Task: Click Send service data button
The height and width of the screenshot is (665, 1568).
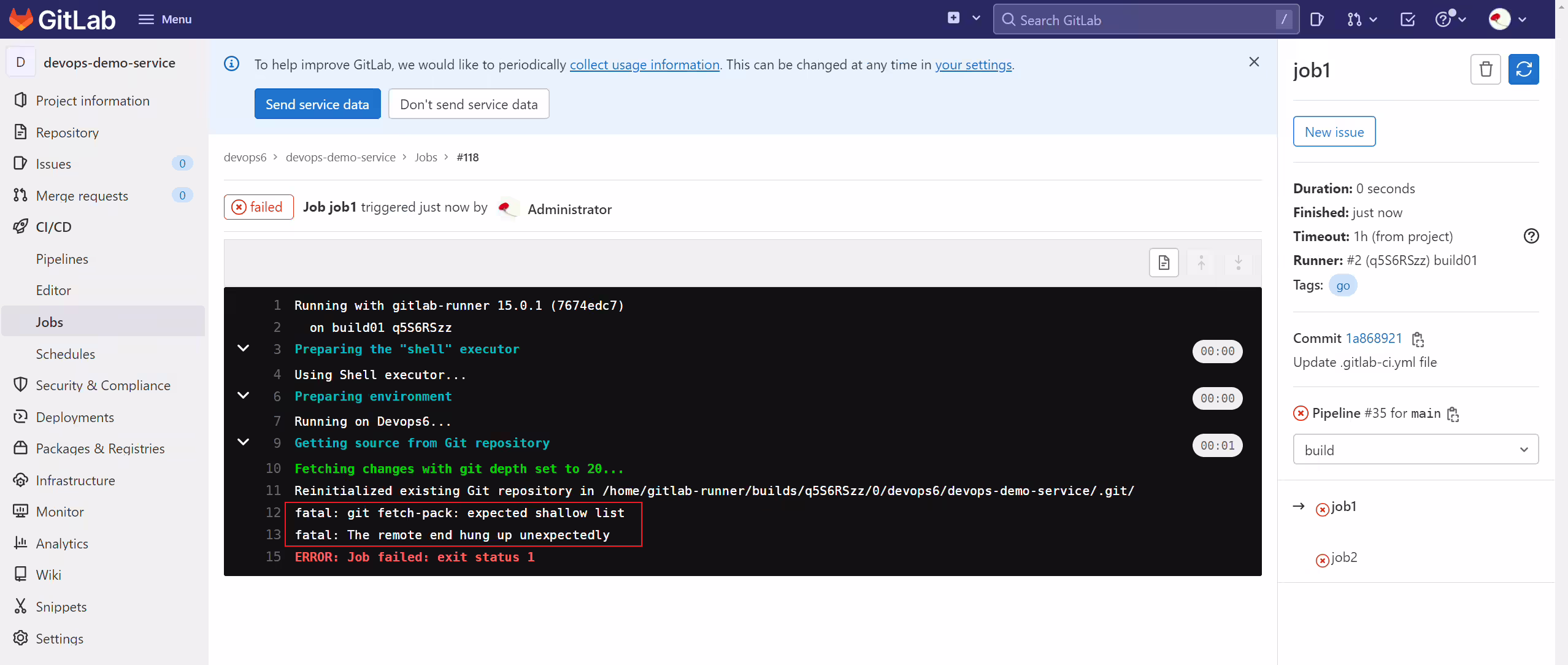Action: click(317, 104)
